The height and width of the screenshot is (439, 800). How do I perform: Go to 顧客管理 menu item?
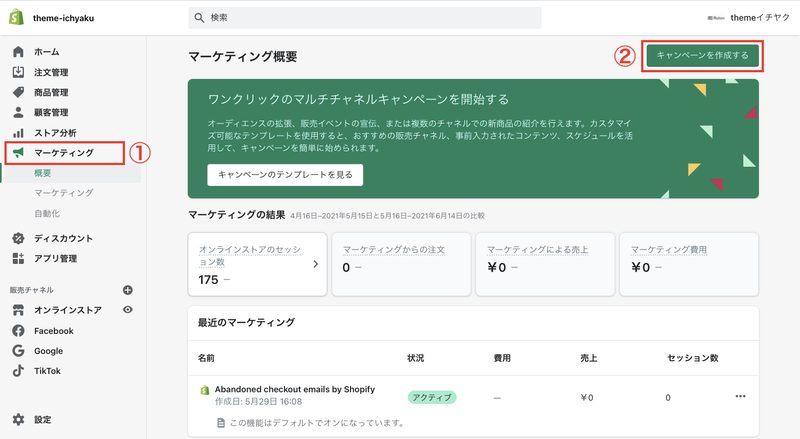[51, 112]
